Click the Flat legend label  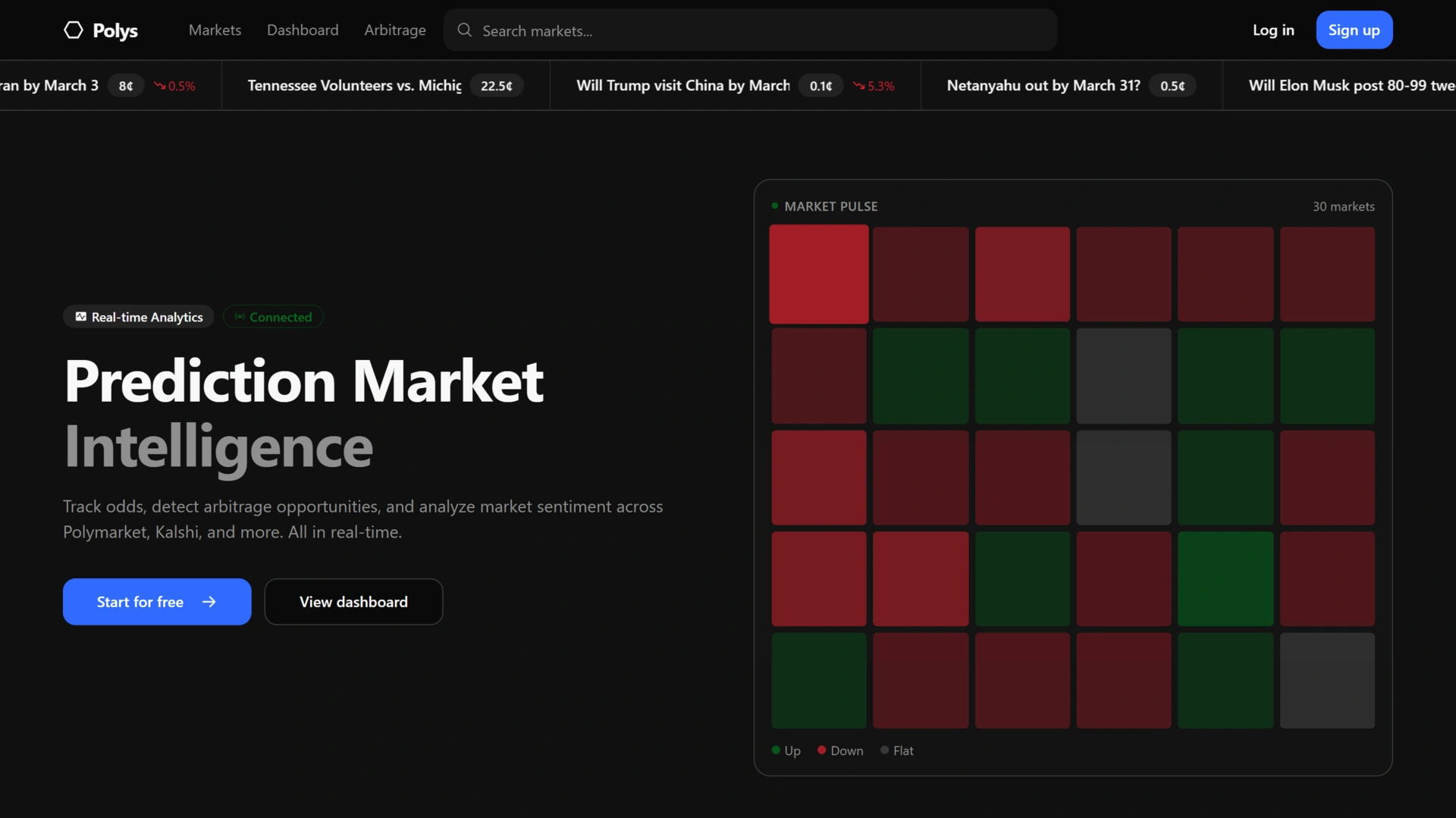tap(903, 751)
